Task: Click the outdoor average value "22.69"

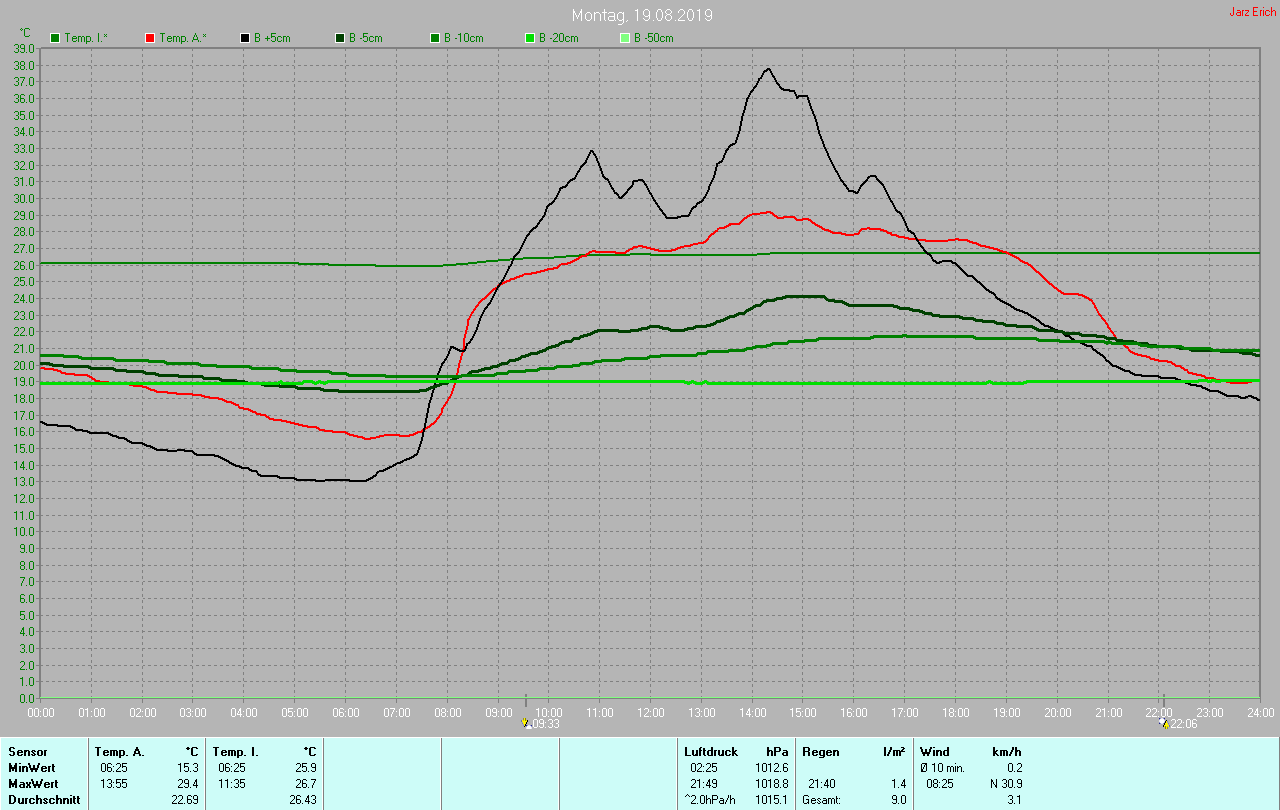Action: [x=185, y=800]
